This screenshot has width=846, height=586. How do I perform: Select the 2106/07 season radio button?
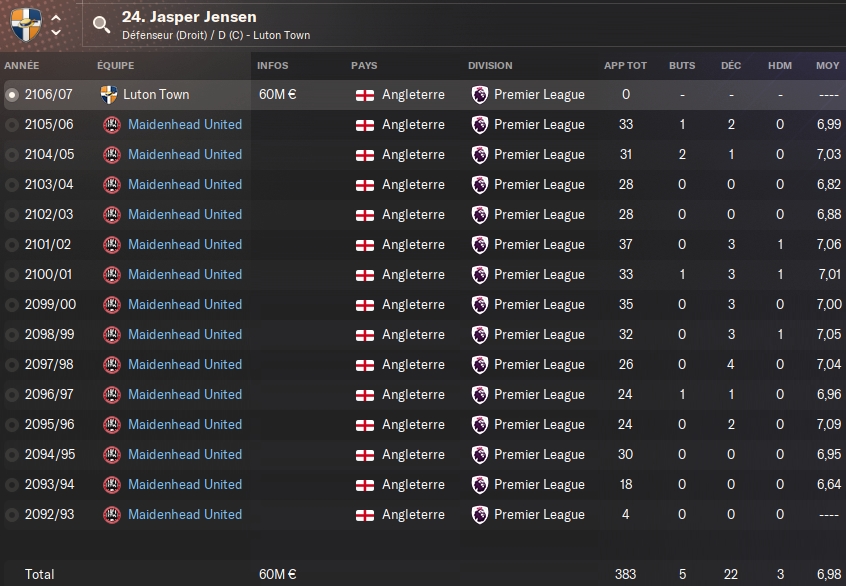[11, 95]
